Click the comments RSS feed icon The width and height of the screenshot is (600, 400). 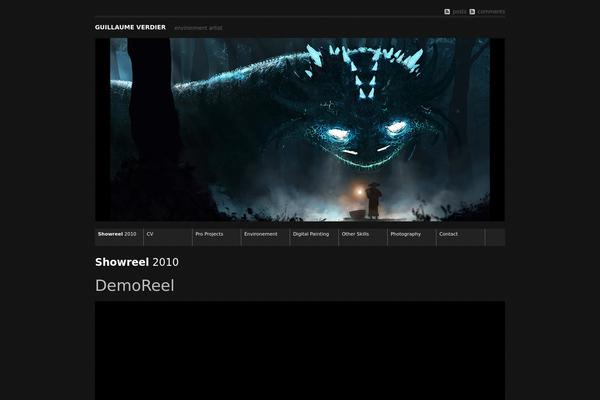tap(472, 11)
